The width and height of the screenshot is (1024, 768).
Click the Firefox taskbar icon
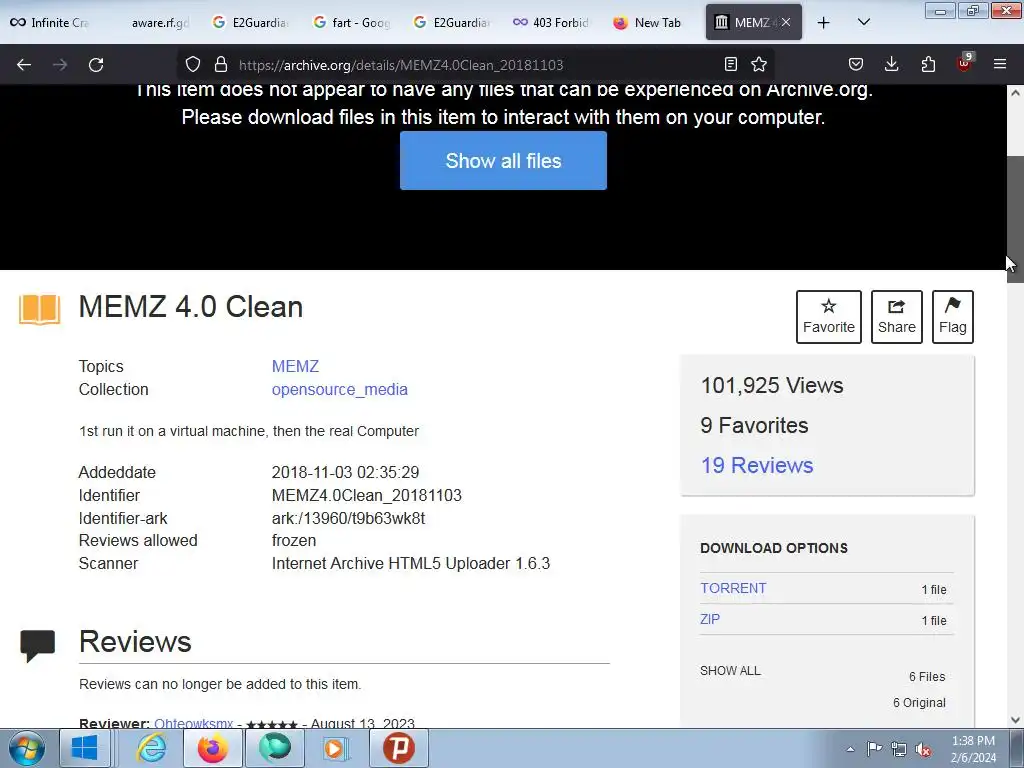[x=212, y=748]
